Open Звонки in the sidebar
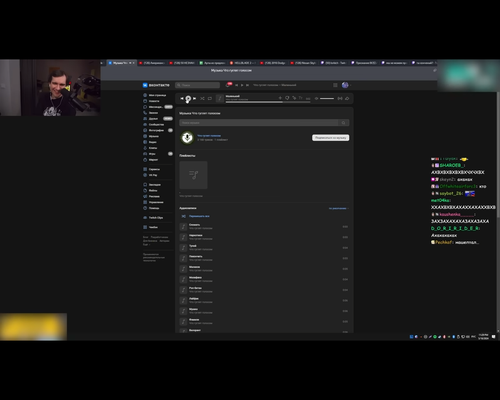The width and height of the screenshot is (500, 400). [x=153, y=113]
